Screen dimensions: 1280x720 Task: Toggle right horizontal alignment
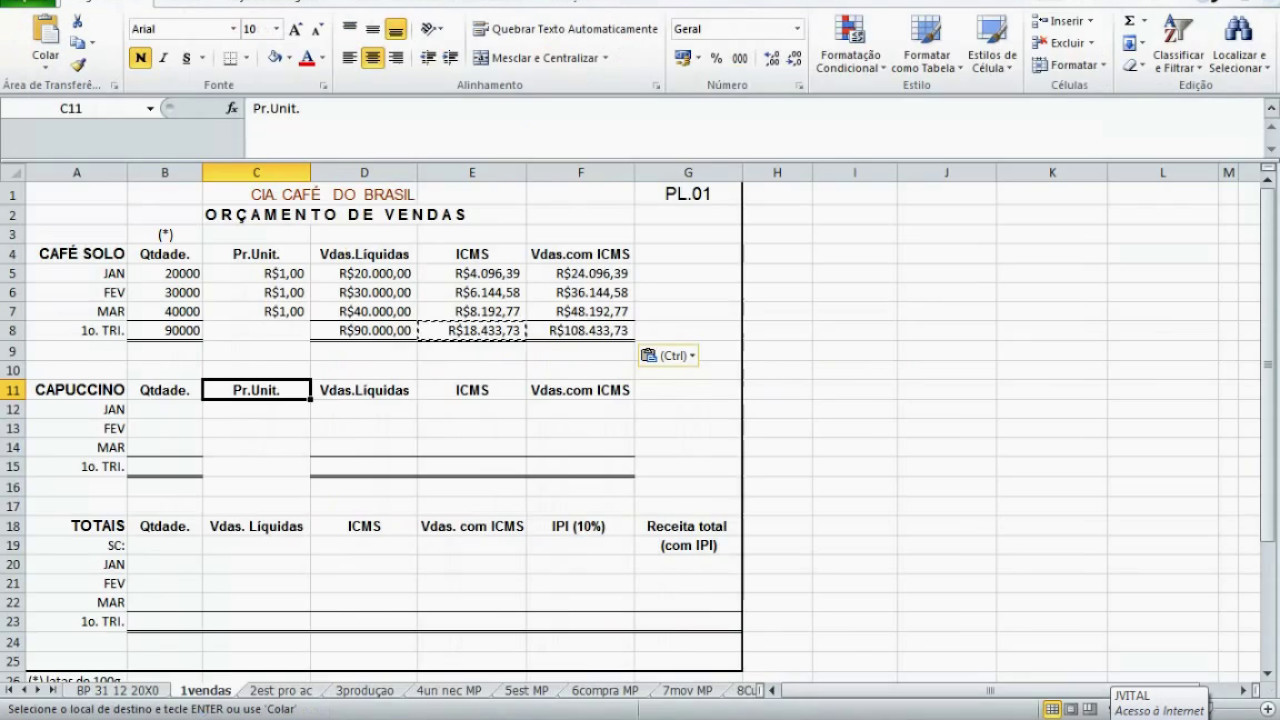[395, 58]
